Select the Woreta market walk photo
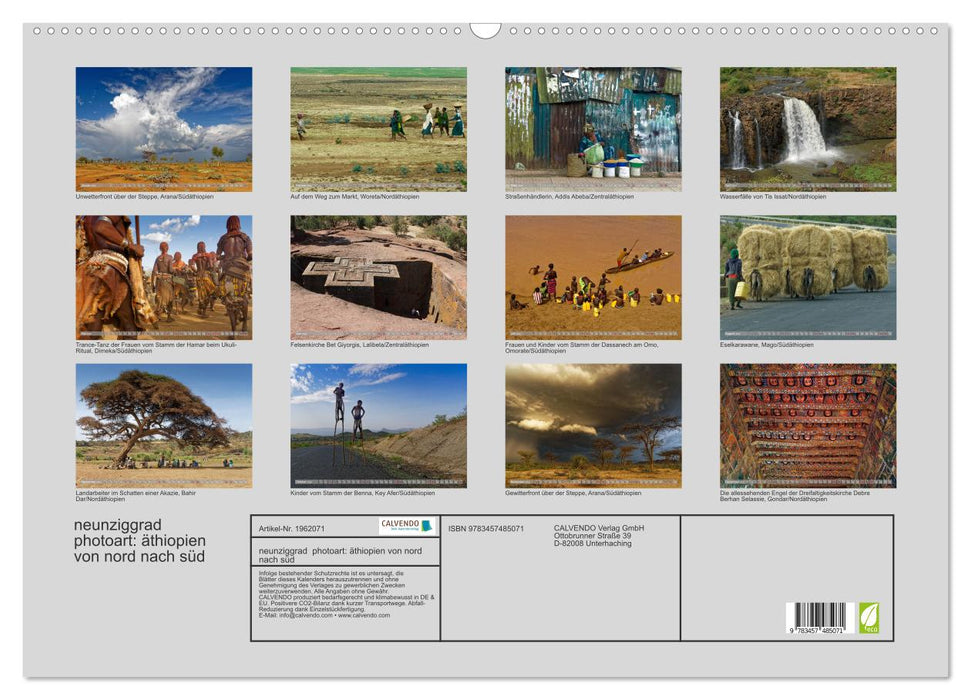The width and height of the screenshot is (971, 700). pos(378,129)
